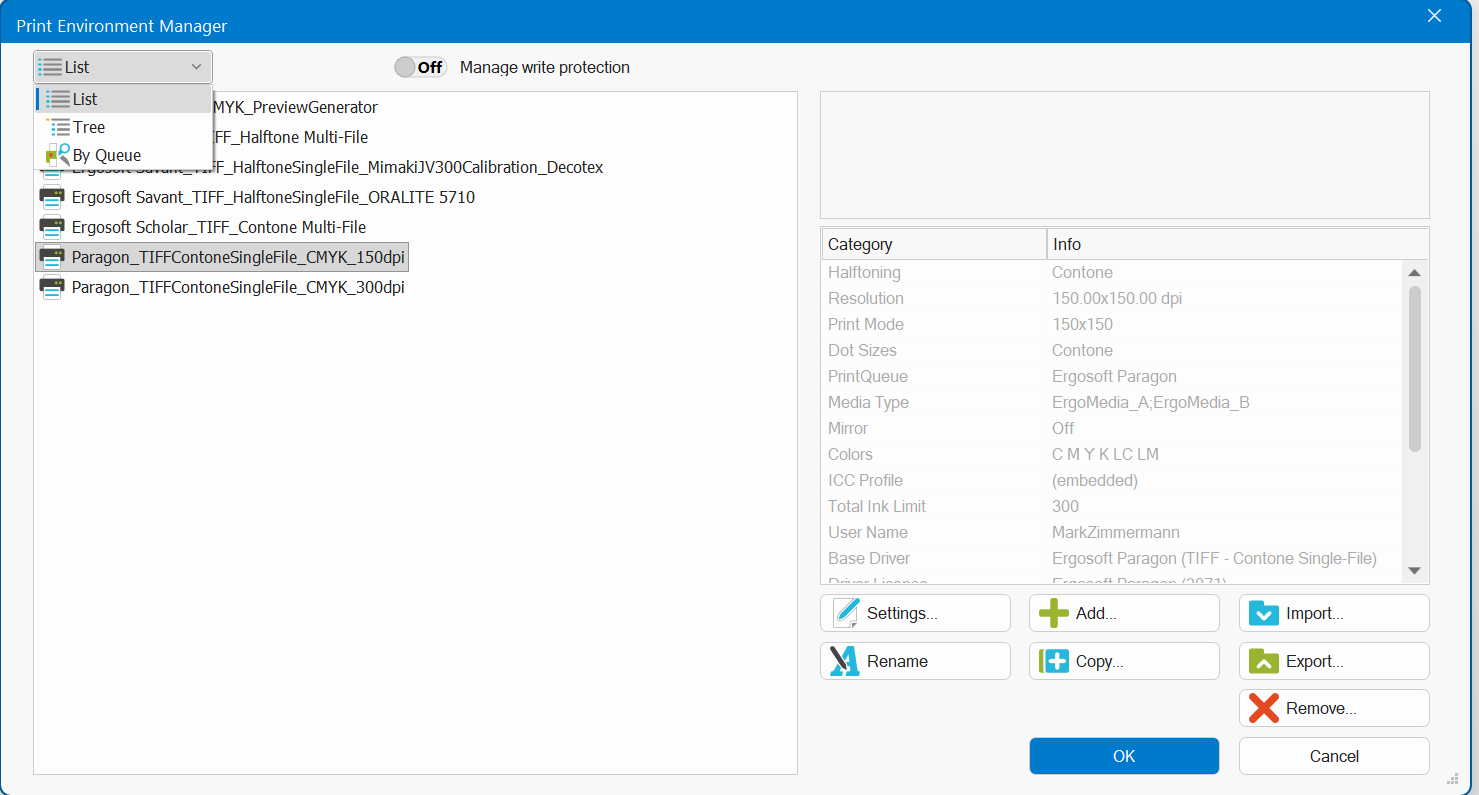Close the Print Environment Manager window
Viewport: 1479px width, 795px height.
pyautogui.click(x=1434, y=16)
